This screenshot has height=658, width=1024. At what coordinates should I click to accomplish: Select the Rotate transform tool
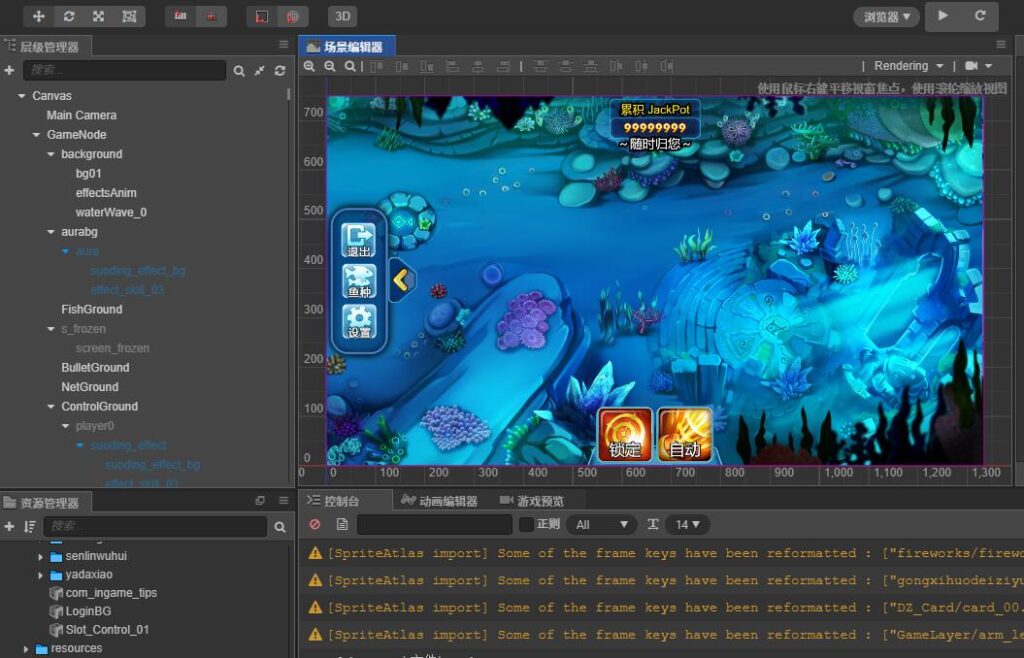(69, 17)
